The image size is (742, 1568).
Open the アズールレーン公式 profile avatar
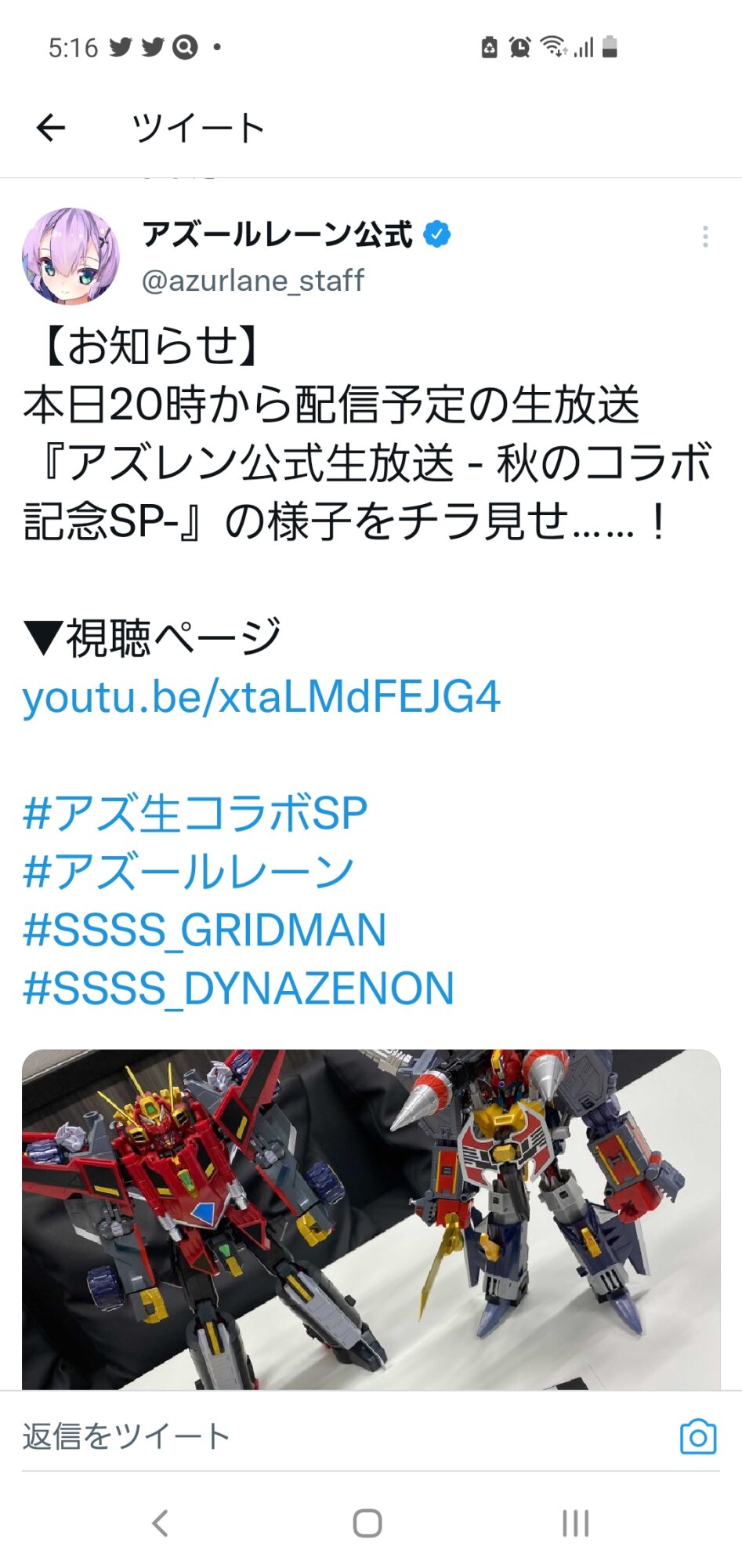71,256
